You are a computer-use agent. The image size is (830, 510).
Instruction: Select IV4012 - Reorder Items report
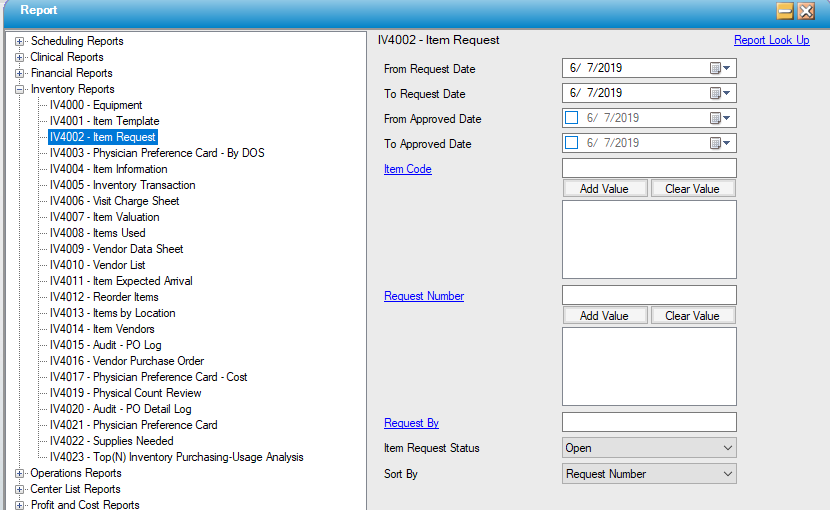[x=104, y=297]
